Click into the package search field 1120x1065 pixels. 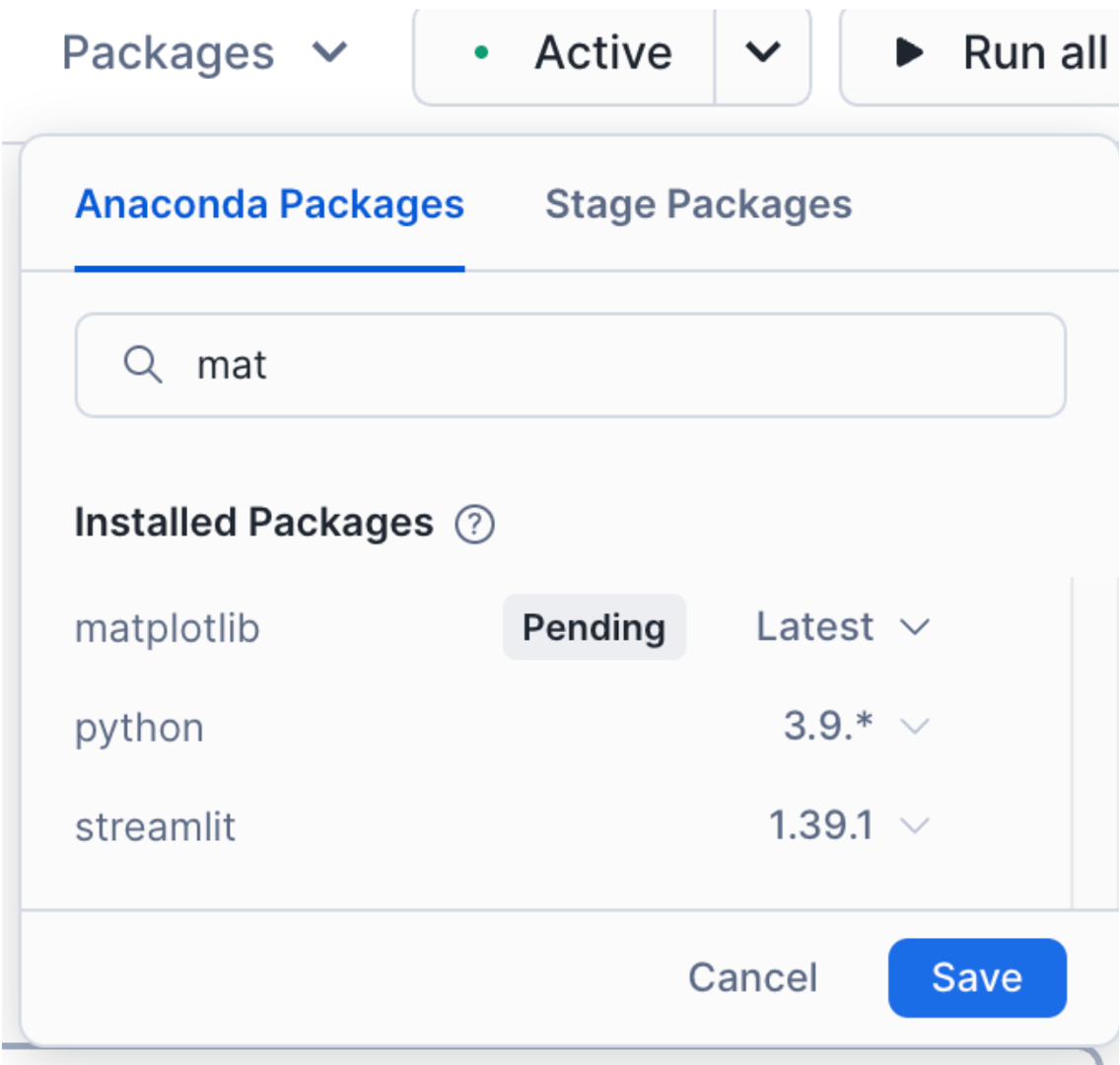[592, 365]
